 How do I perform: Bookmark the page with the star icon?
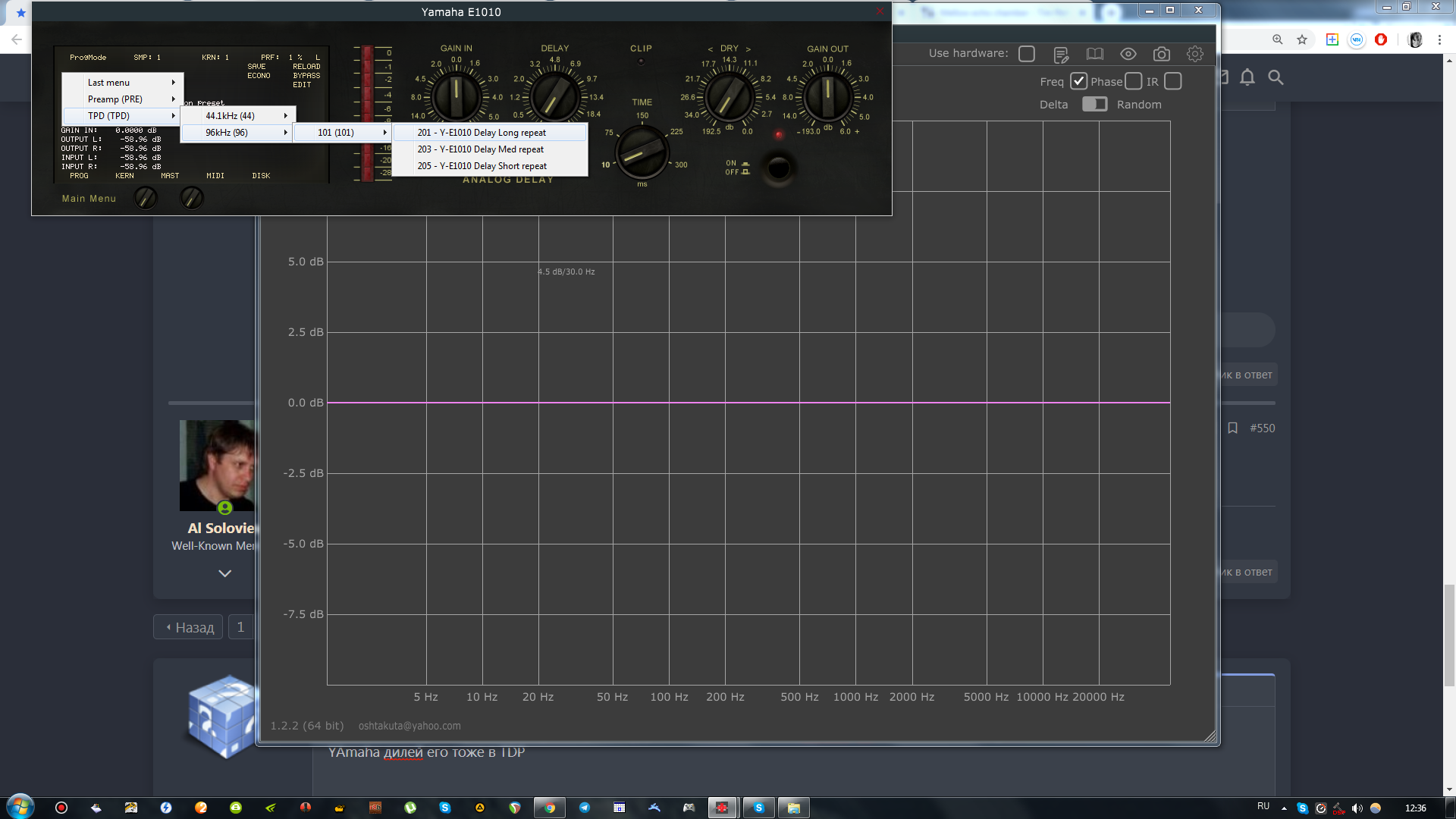[1302, 39]
